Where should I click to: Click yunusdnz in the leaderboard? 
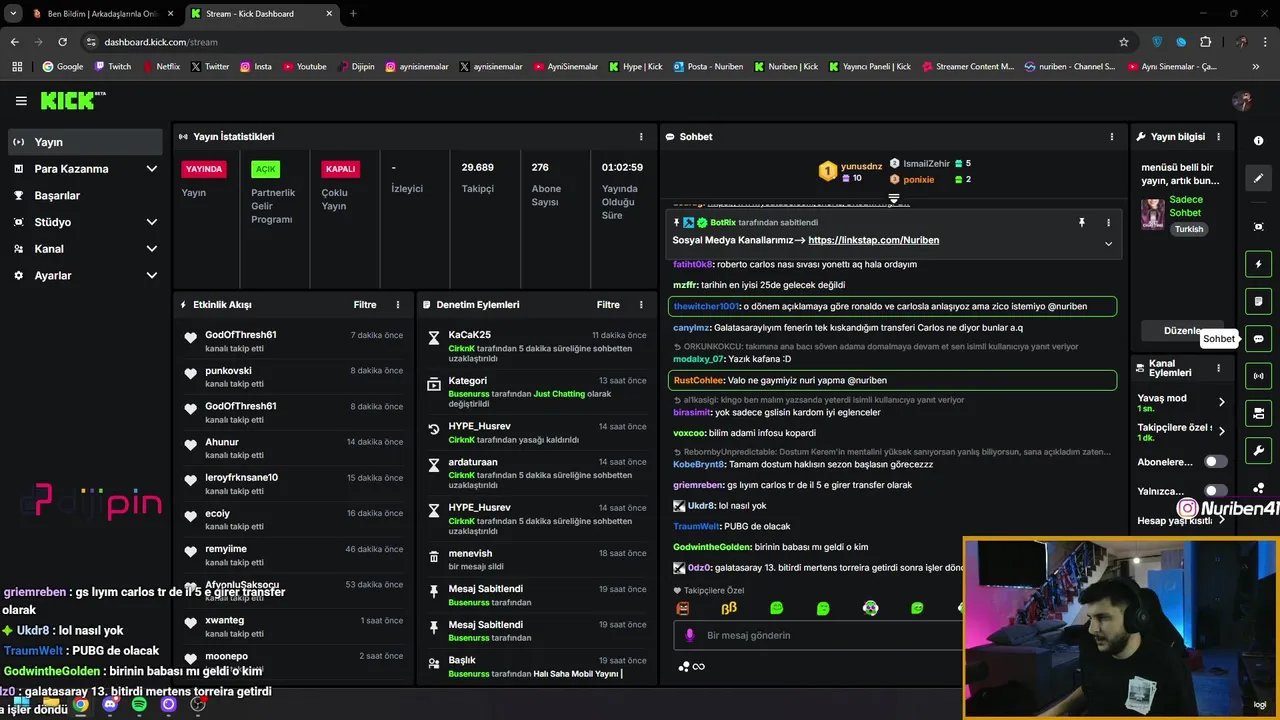[861, 166]
